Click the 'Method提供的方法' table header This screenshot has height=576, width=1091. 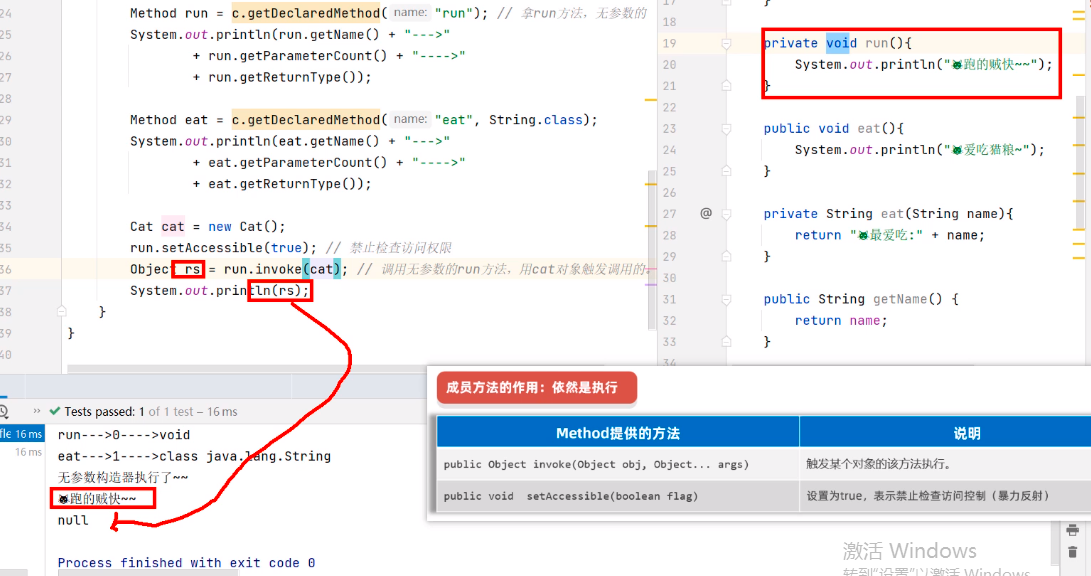click(618, 433)
